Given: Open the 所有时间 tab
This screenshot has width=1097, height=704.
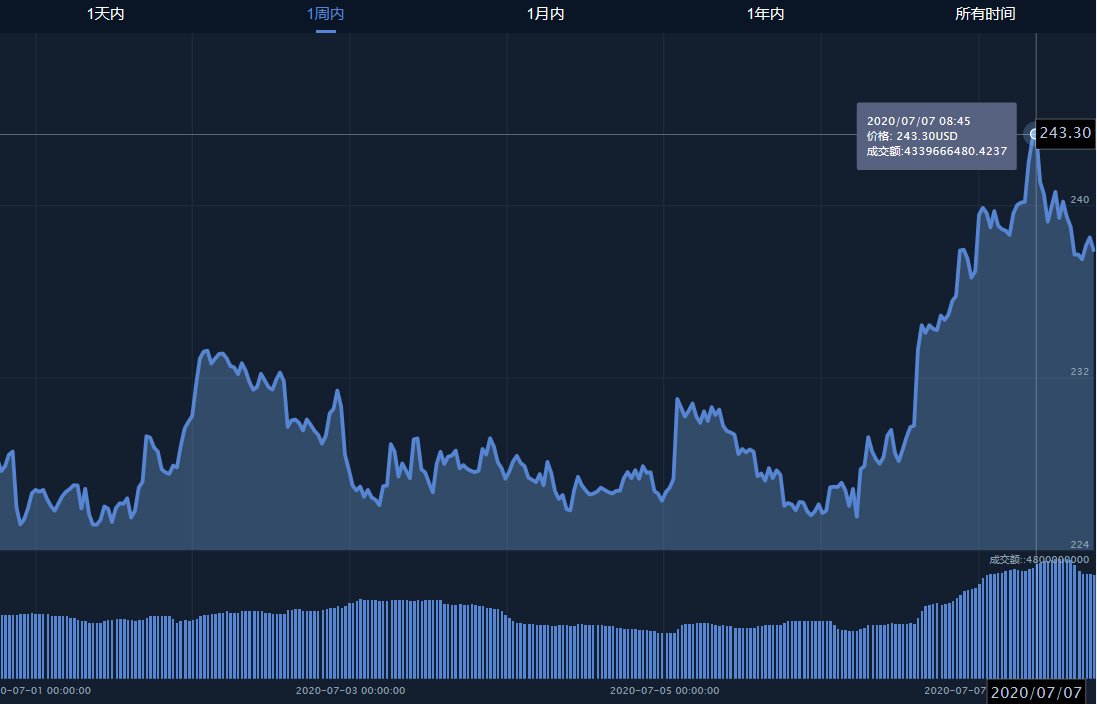Looking at the screenshot, I should pos(985,14).
